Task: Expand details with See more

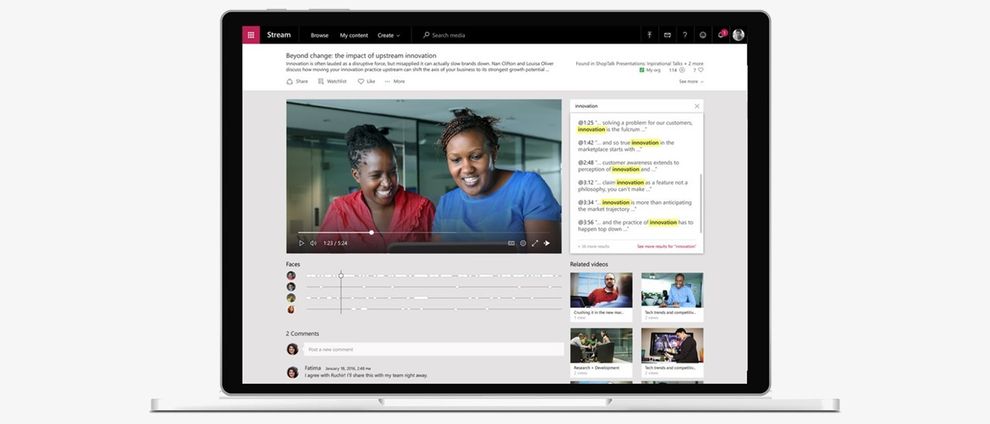Action: click(691, 81)
